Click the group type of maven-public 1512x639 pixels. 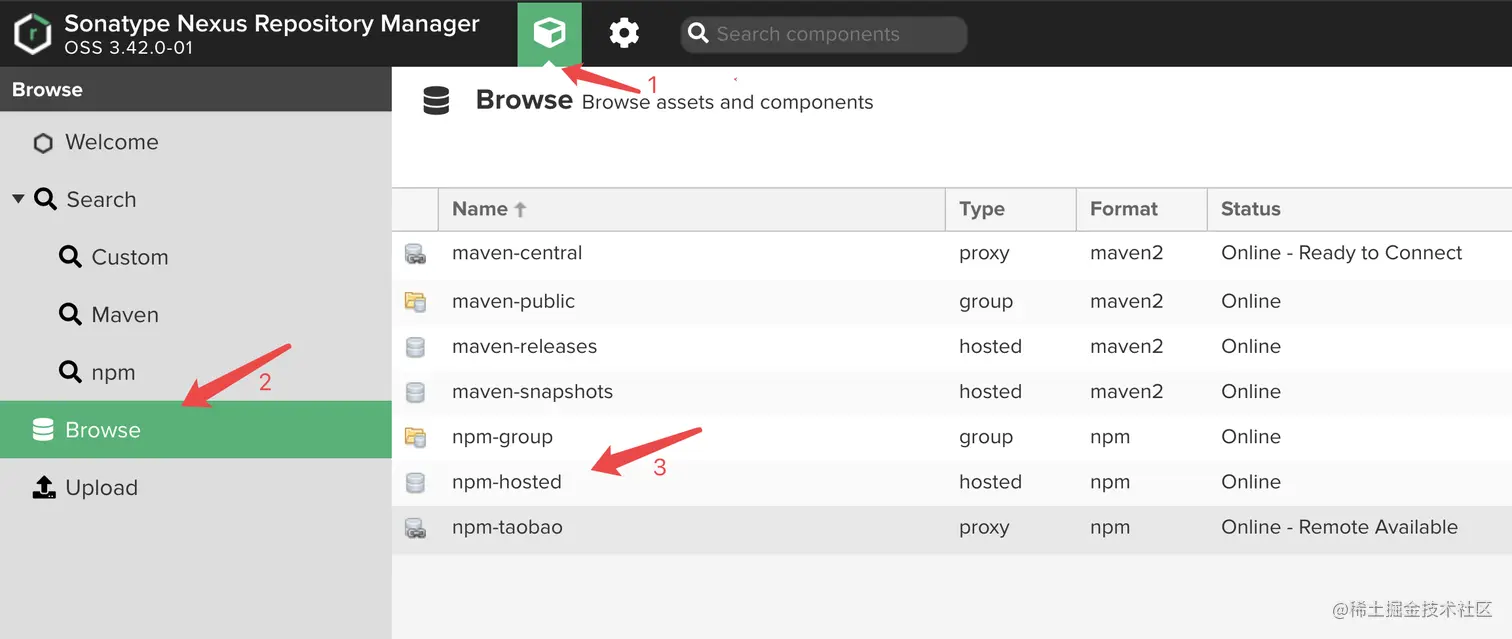point(986,302)
